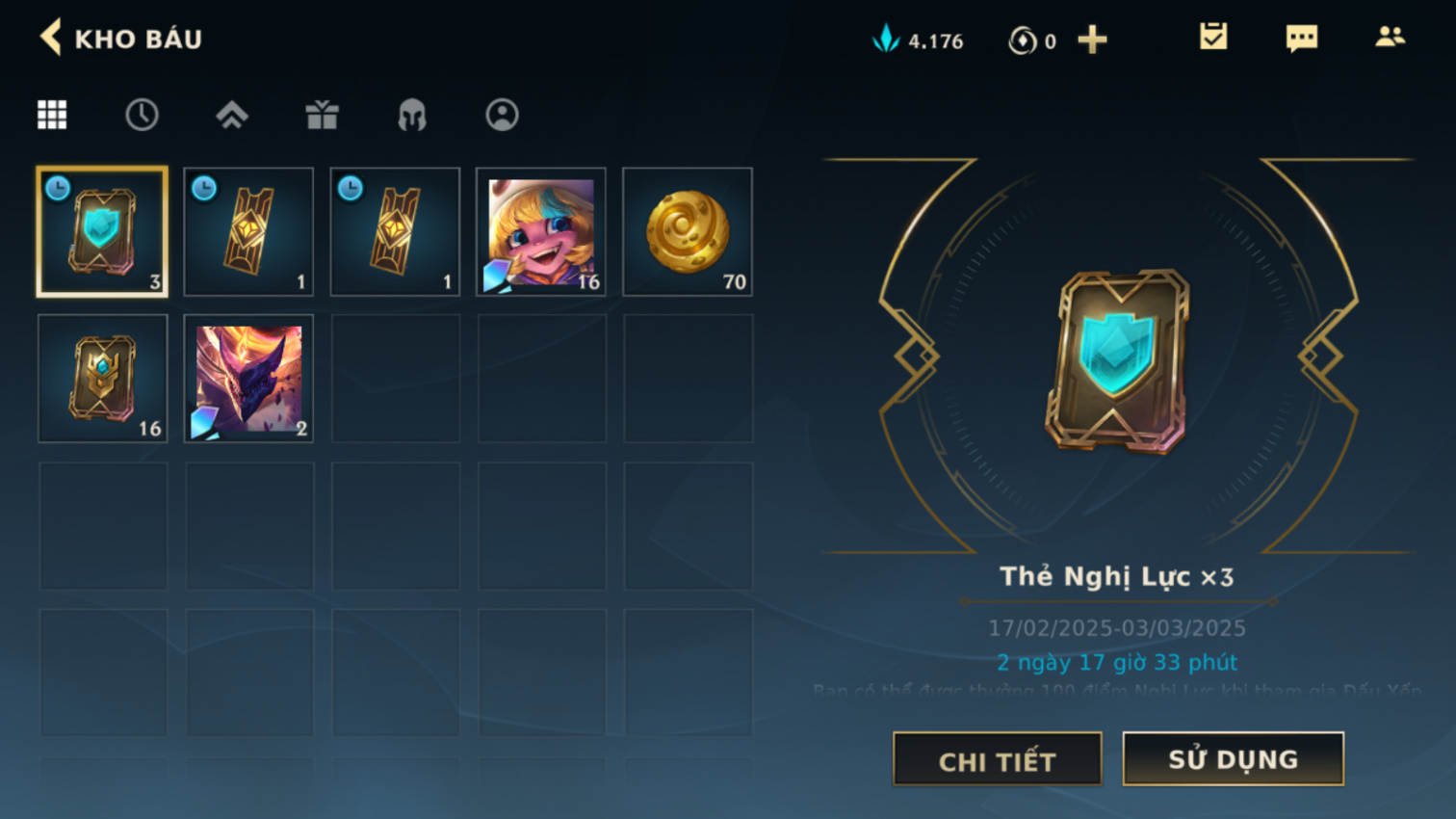Select the second golden boost card item
The width and height of the screenshot is (1456, 819).
click(x=395, y=231)
